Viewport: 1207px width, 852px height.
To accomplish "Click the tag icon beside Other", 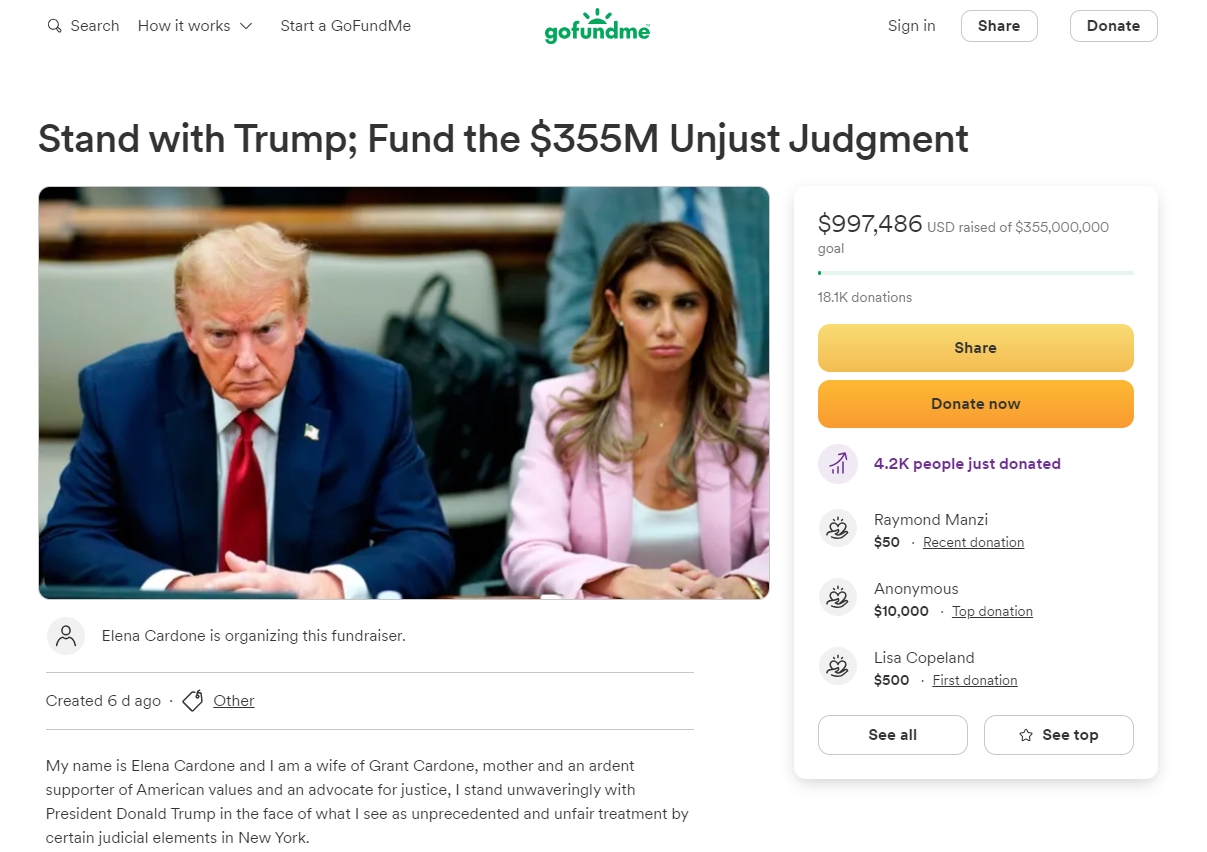I will pyautogui.click(x=193, y=701).
